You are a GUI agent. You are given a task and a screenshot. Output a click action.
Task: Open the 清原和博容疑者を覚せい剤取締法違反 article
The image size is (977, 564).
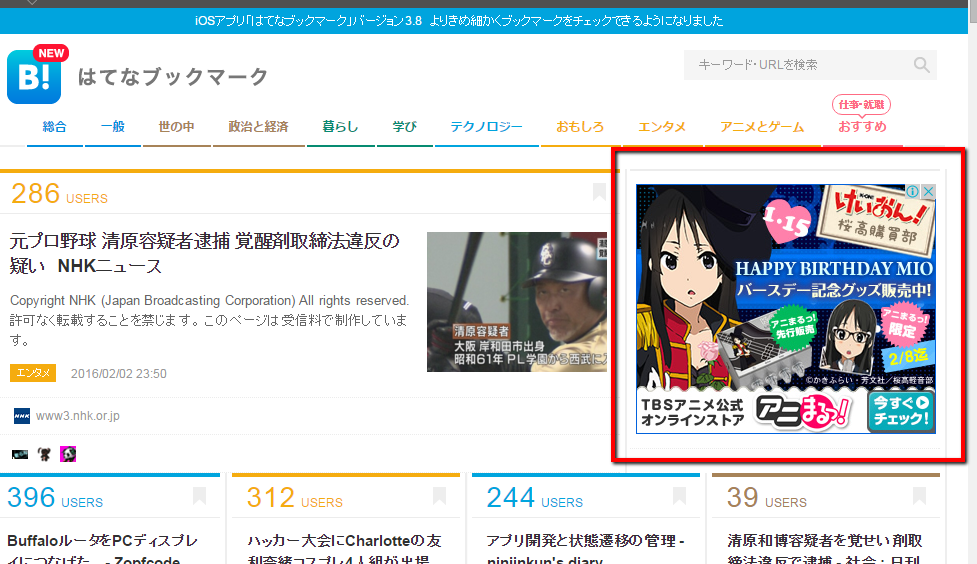pos(825,548)
